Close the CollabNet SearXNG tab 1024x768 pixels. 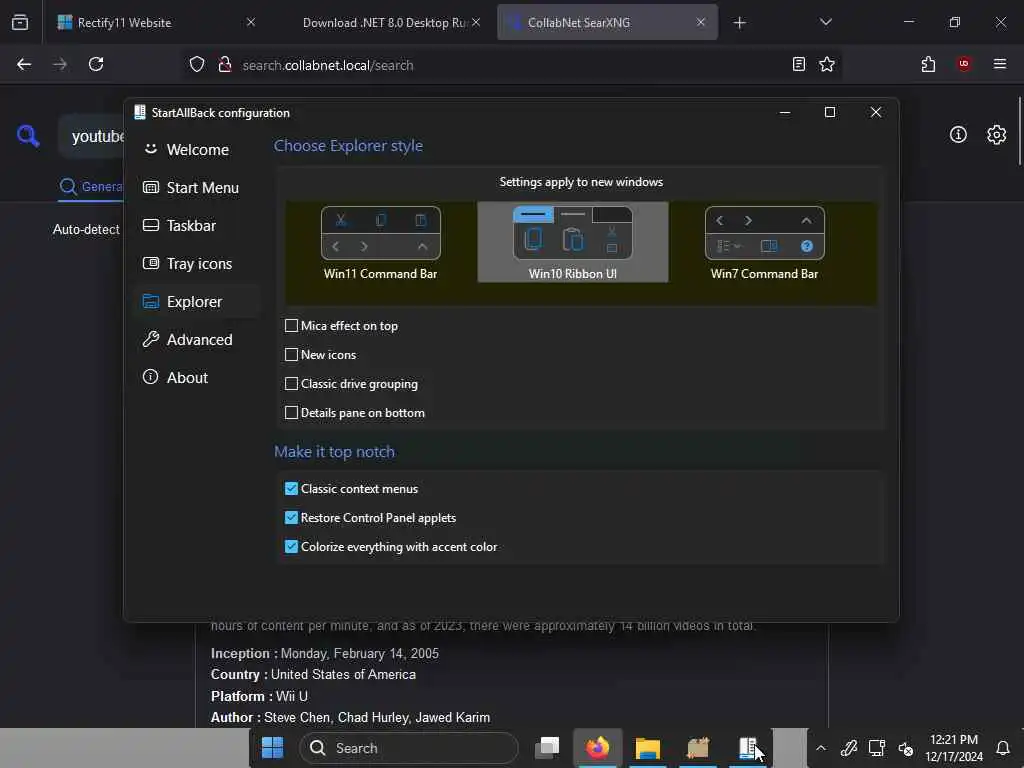701,22
